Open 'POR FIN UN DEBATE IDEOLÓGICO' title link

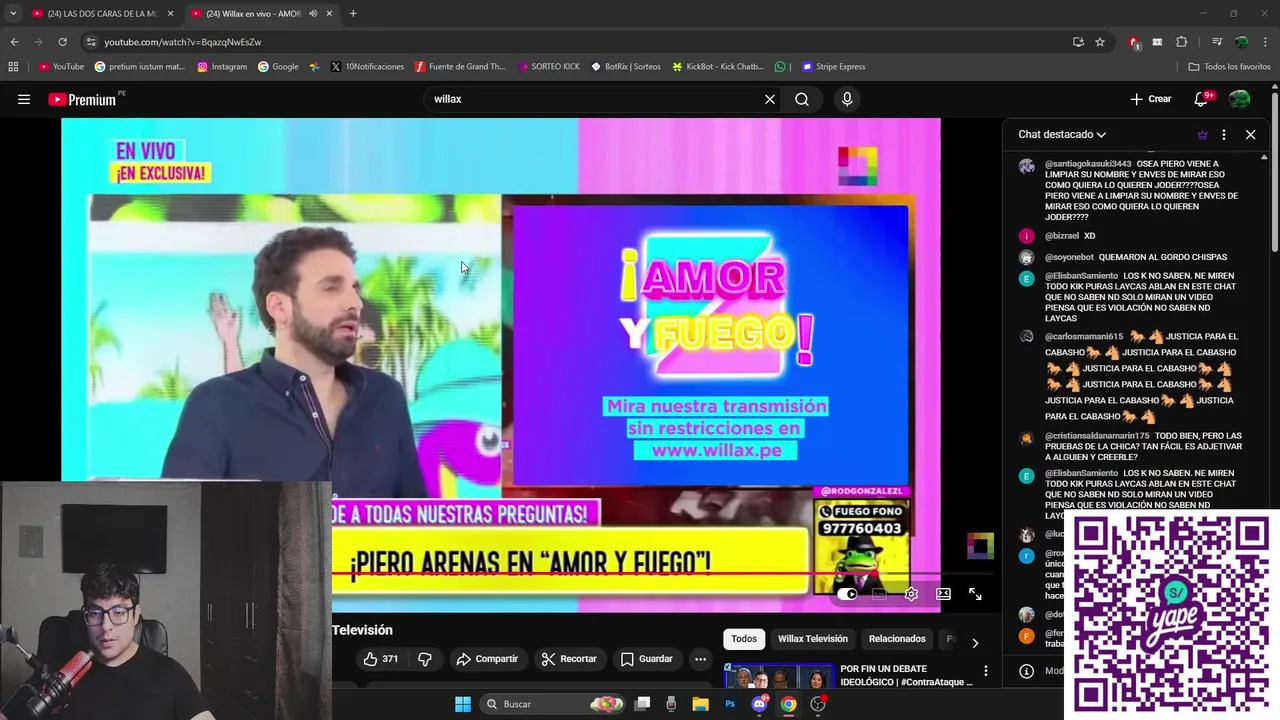[x=906, y=675]
